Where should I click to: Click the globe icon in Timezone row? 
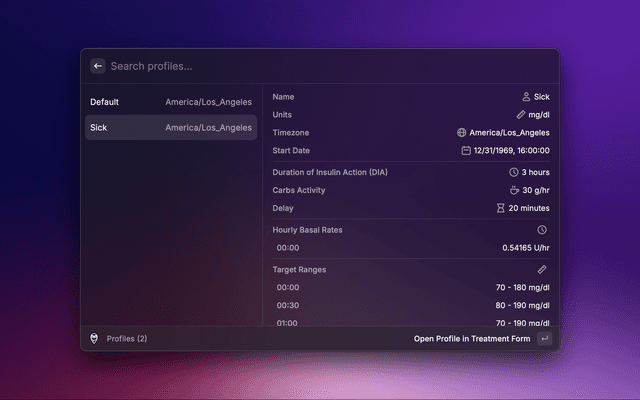(x=461, y=133)
